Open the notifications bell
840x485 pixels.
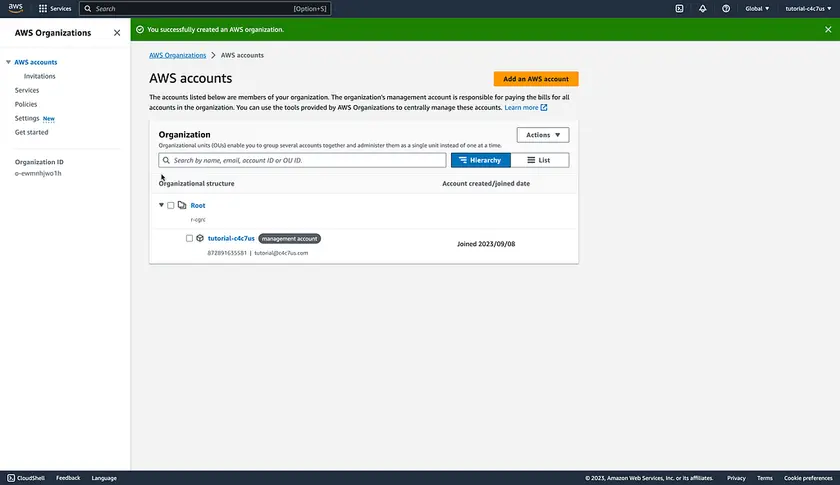pos(702,9)
